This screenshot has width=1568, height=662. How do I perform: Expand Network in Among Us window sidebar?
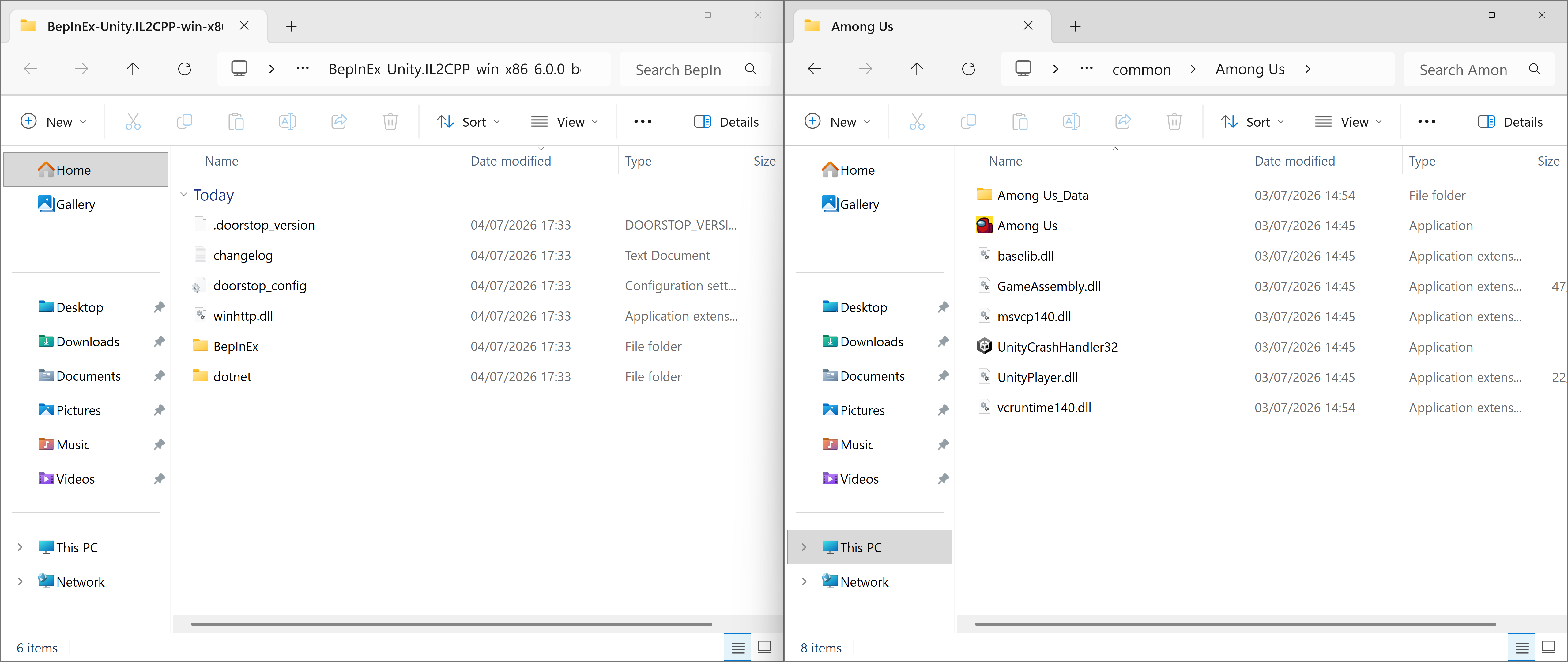tap(804, 581)
